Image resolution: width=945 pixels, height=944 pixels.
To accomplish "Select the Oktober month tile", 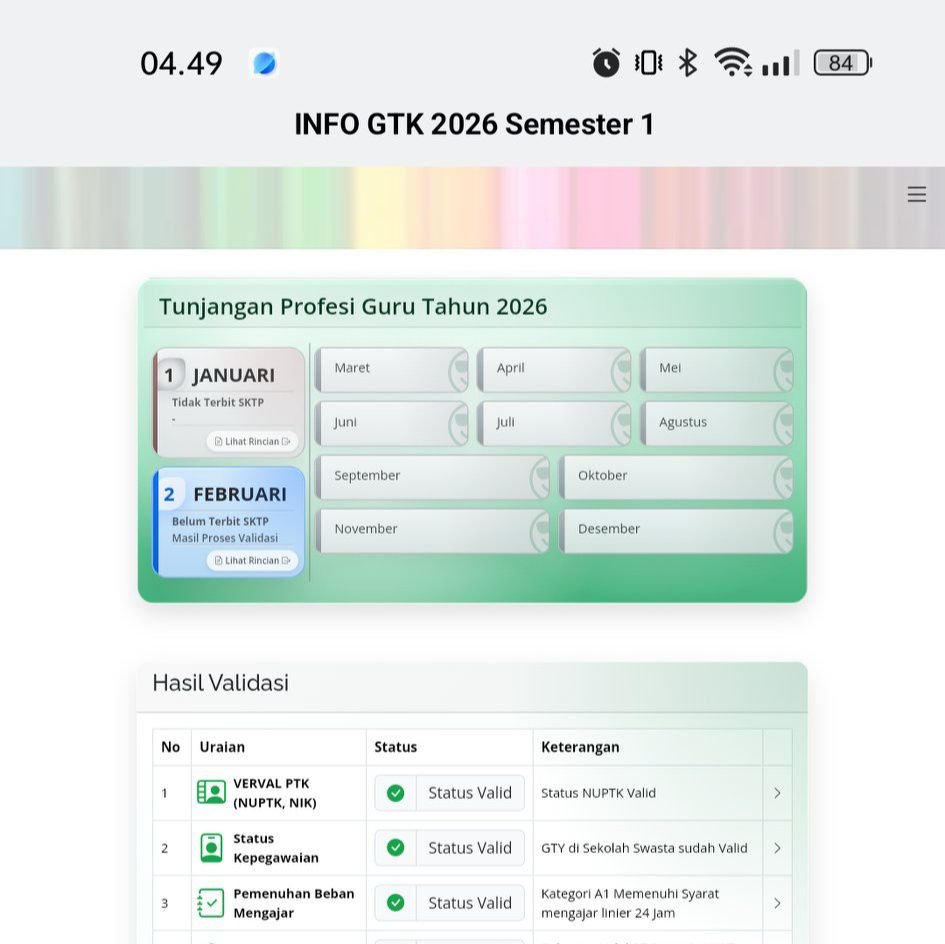I will pyautogui.click(x=676, y=477).
